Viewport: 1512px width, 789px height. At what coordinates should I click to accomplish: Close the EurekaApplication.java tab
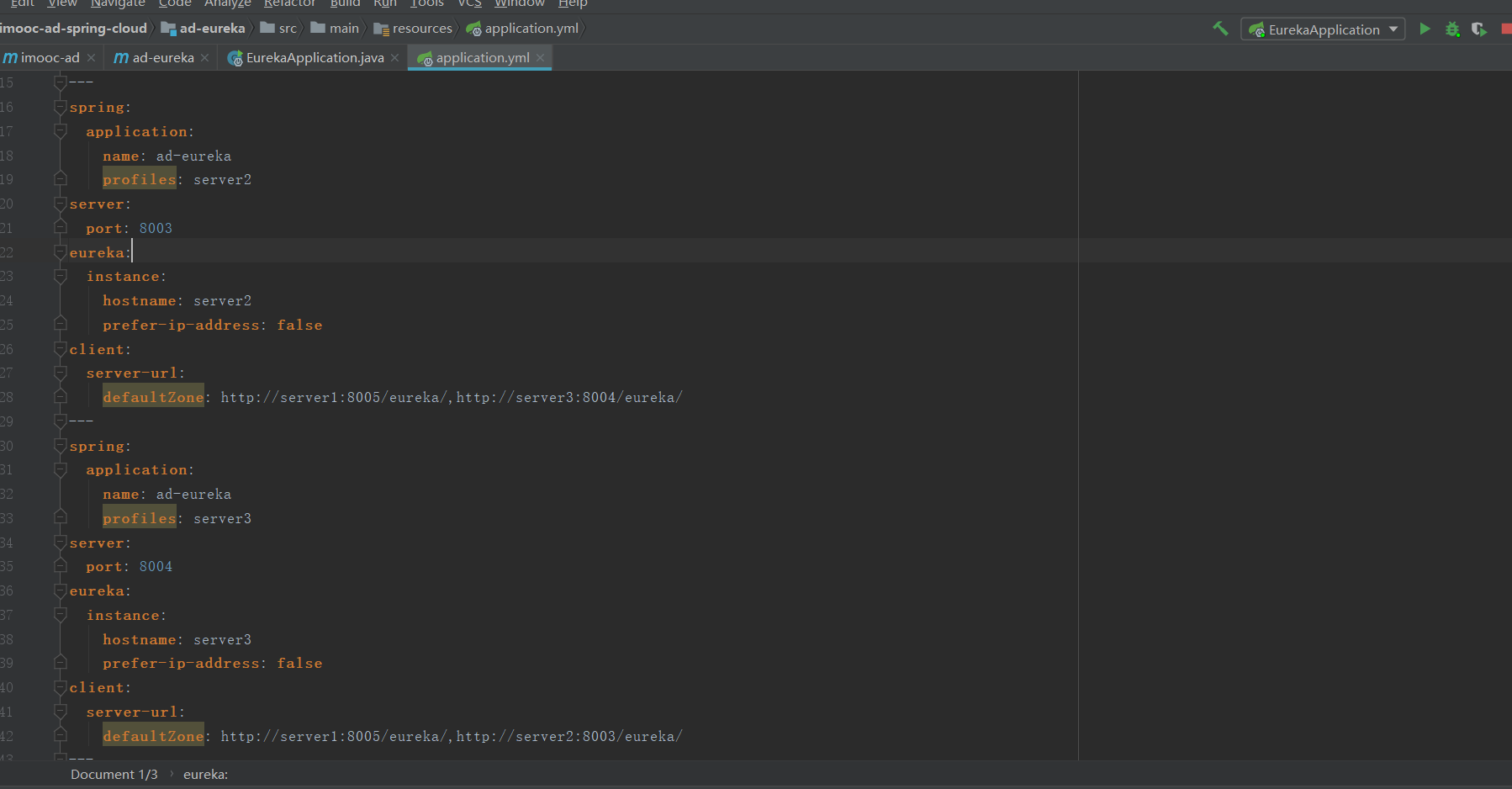coord(394,58)
